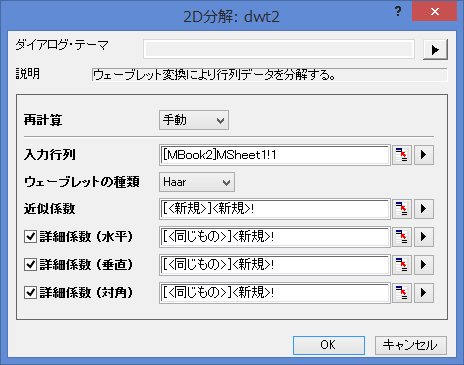The height and width of the screenshot is (365, 464).
Task: Click the 詳細係数 (垂直) output field
Action: [x=275, y=265]
